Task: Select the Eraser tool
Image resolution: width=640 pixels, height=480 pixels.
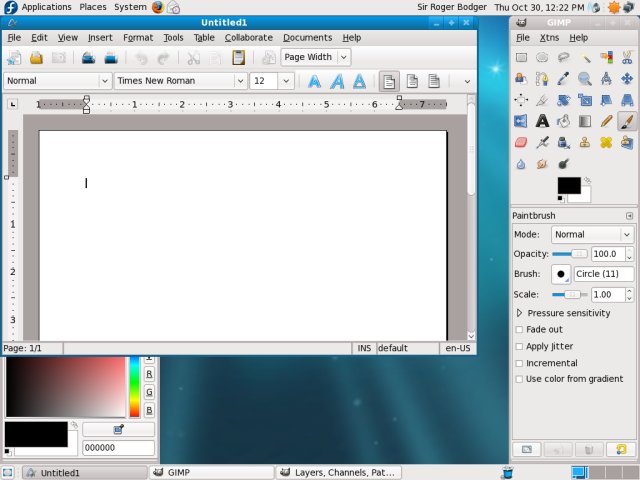Action: click(521, 142)
